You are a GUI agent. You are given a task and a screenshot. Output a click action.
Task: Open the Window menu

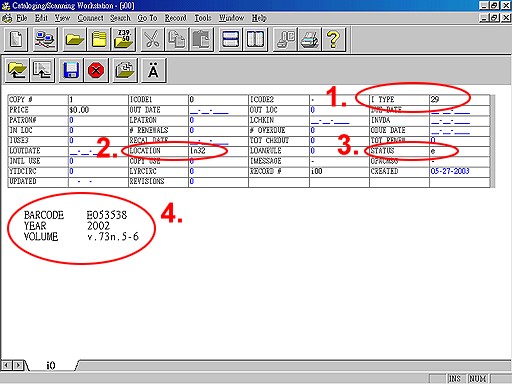click(x=232, y=18)
